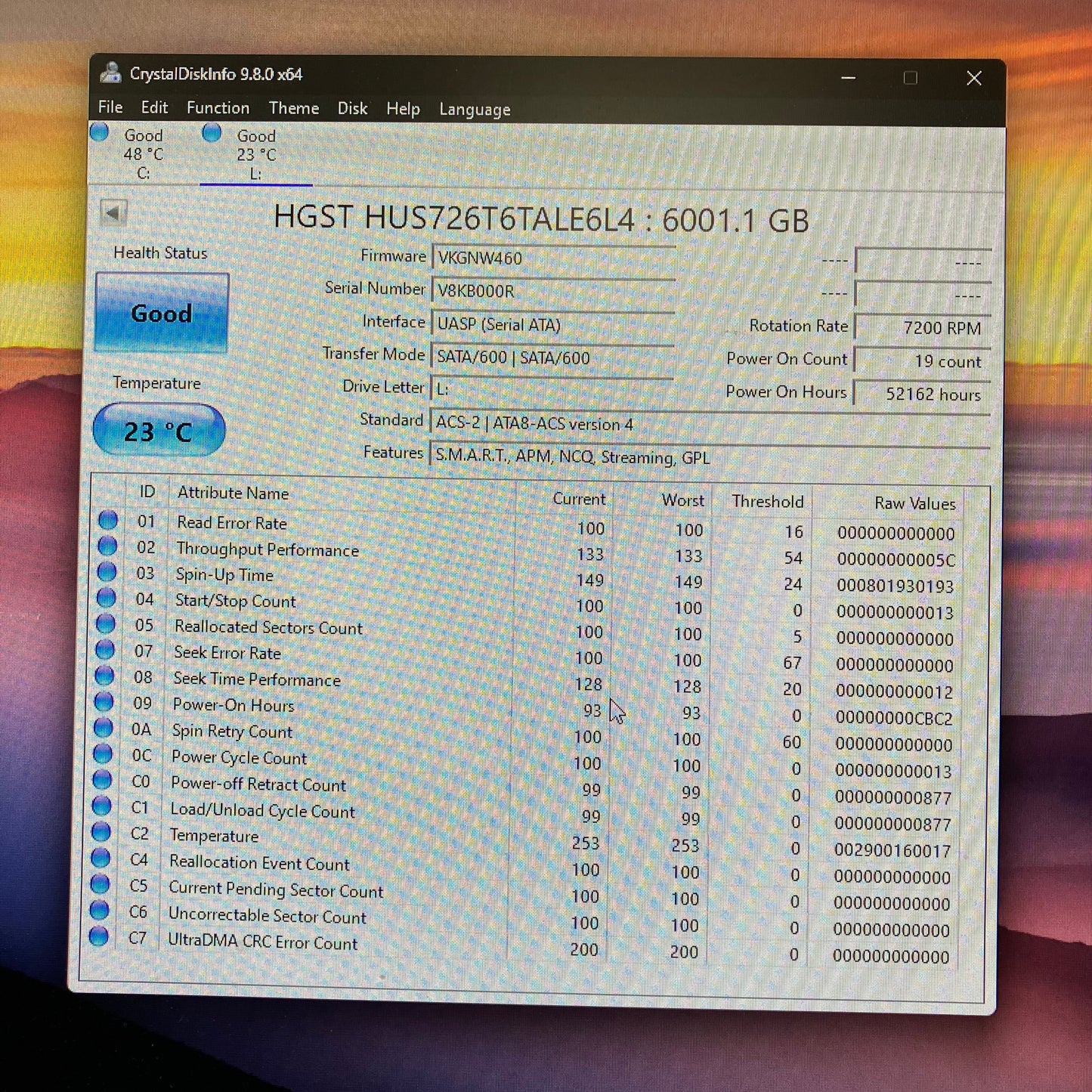
Task: Click the status dot for Spin Retry Count
Action: tap(103, 728)
